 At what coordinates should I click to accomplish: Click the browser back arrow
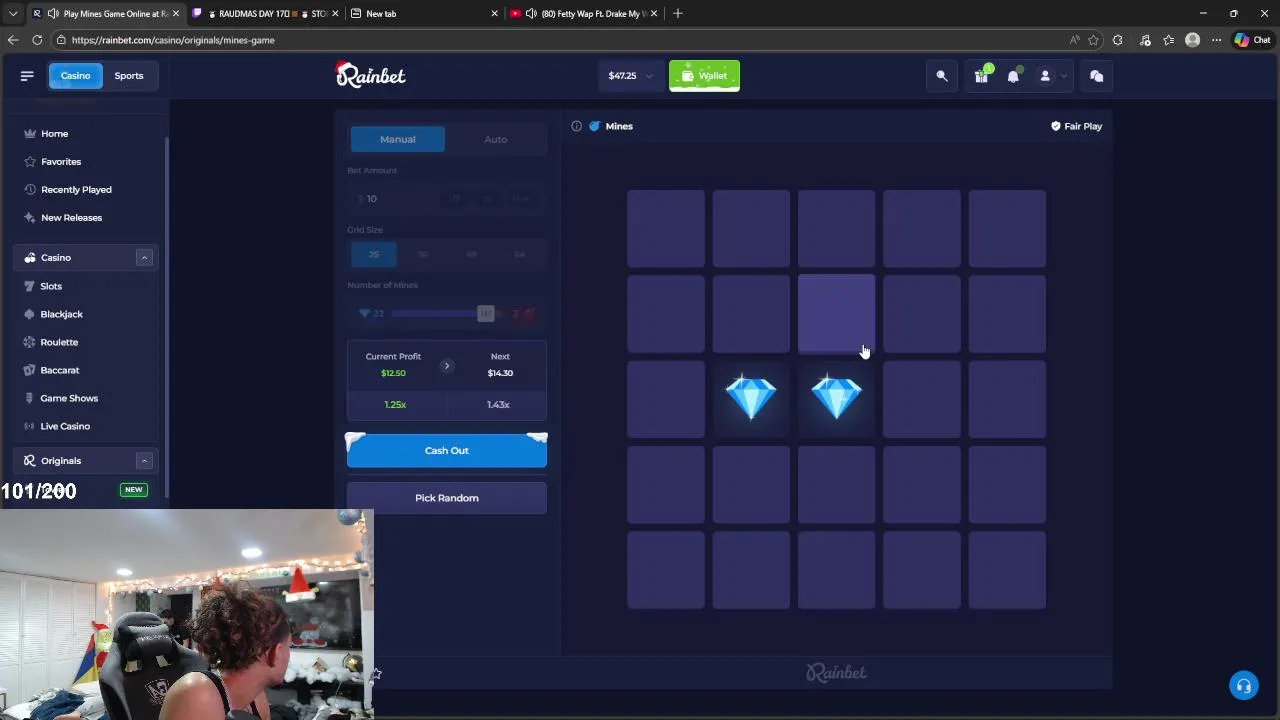(x=13, y=40)
